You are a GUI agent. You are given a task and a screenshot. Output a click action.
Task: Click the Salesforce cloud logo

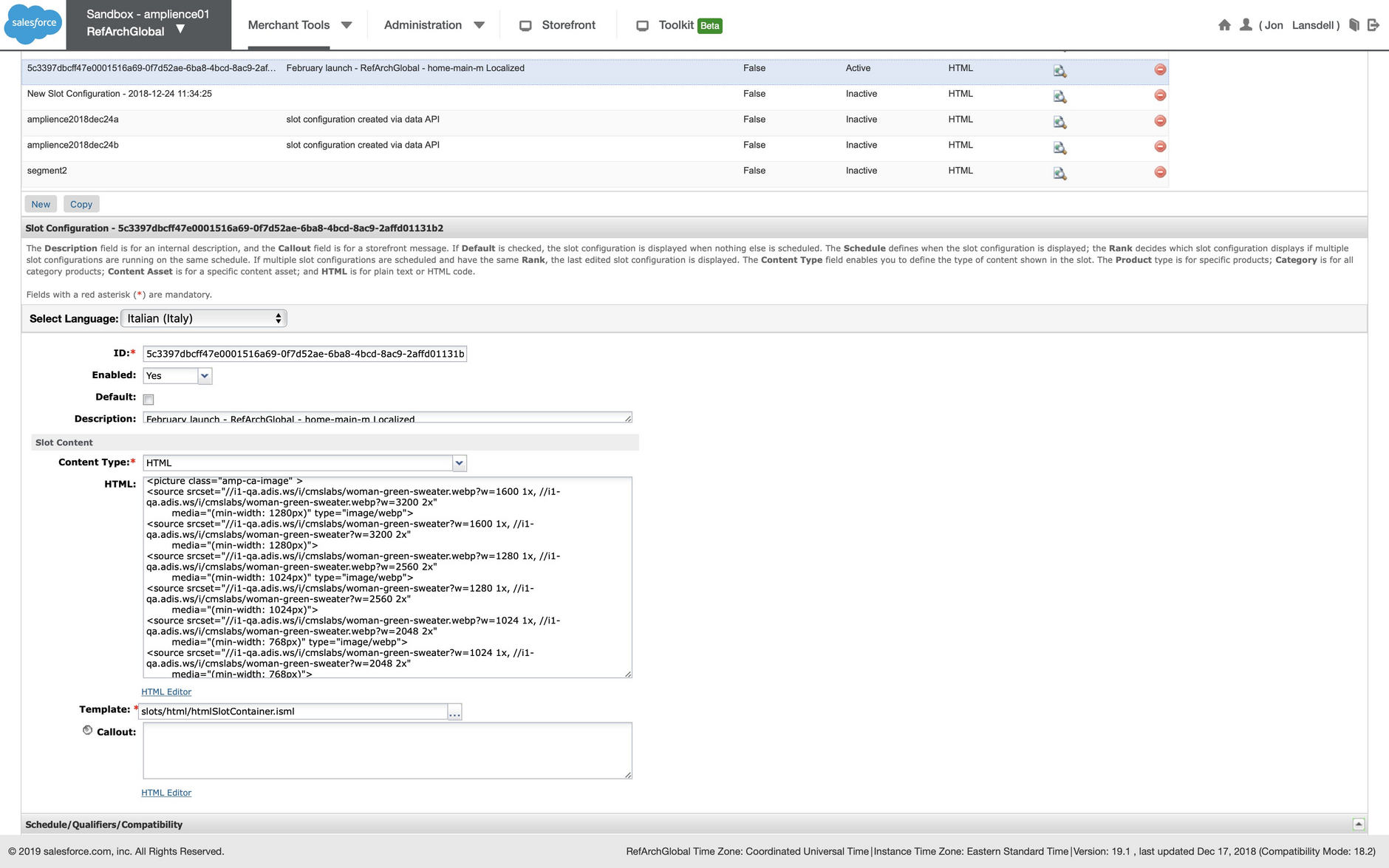click(33, 24)
